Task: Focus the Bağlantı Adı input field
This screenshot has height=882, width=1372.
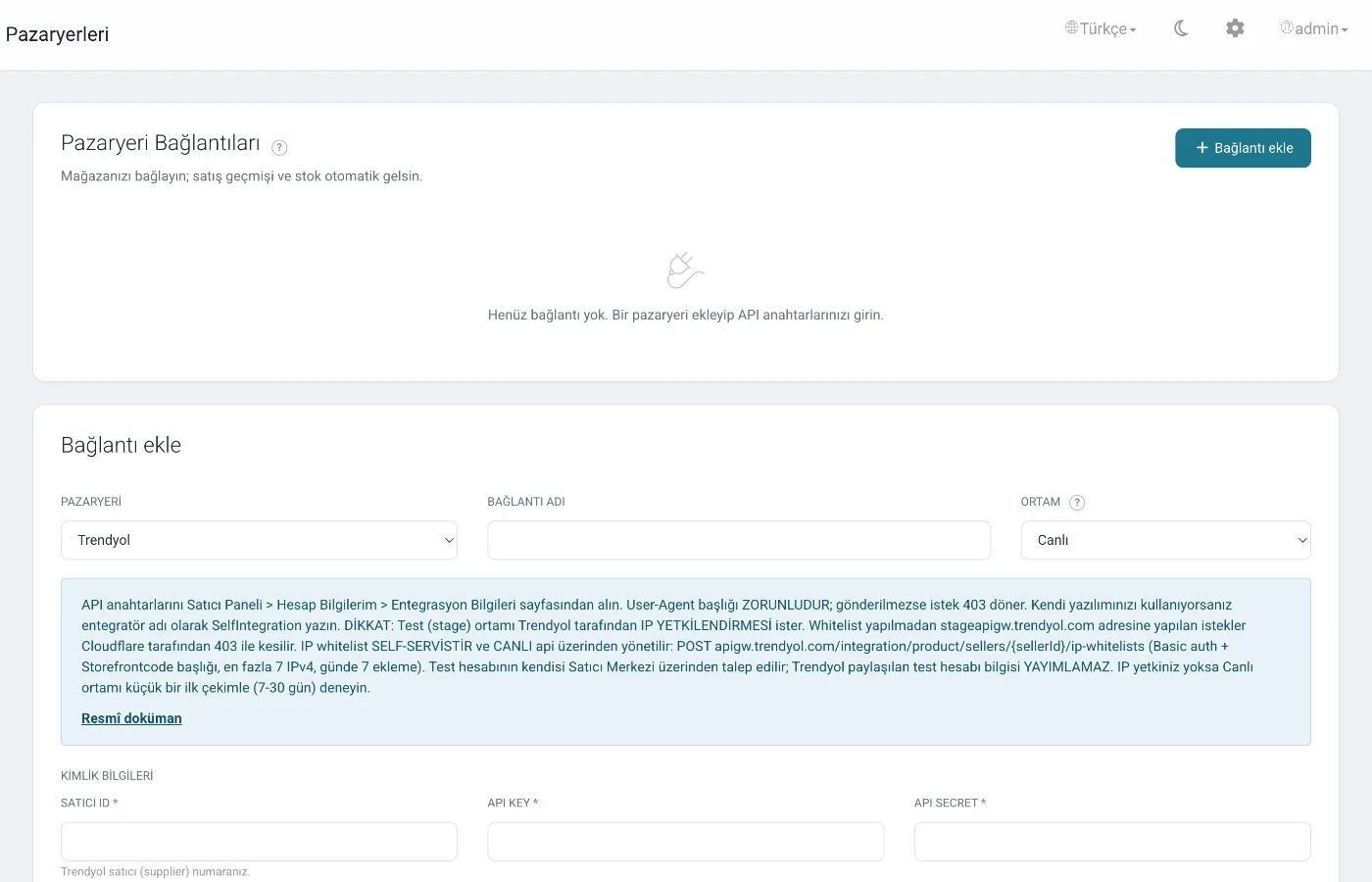Action: [x=739, y=540]
